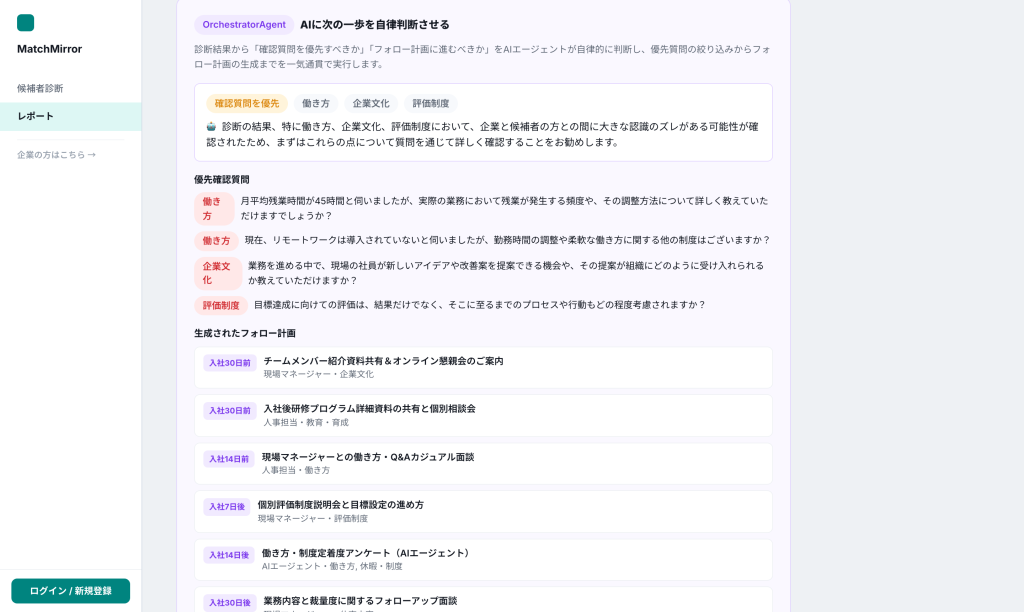Click the AIに次の一歩を自律判断させる heading
The height and width of the screenshot is (612, 1024).
[x=375, y=25]
